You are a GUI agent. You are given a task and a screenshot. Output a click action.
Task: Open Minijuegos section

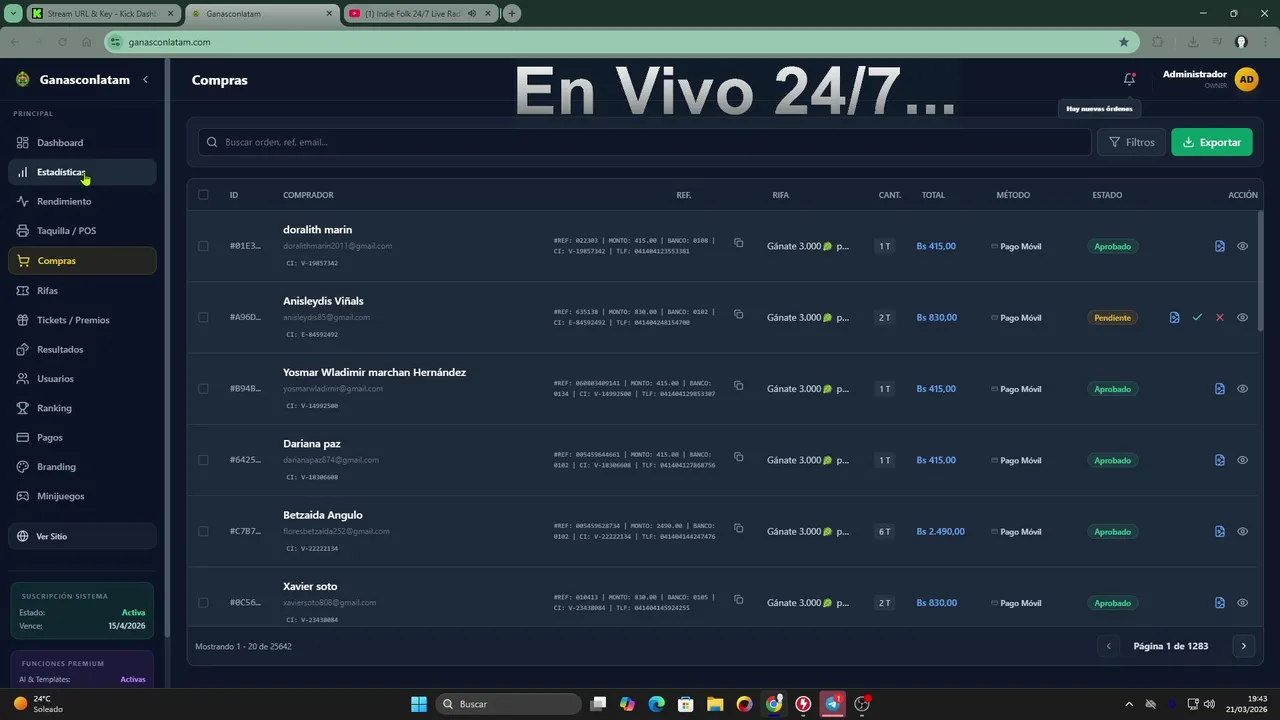[x=82, y=496]
